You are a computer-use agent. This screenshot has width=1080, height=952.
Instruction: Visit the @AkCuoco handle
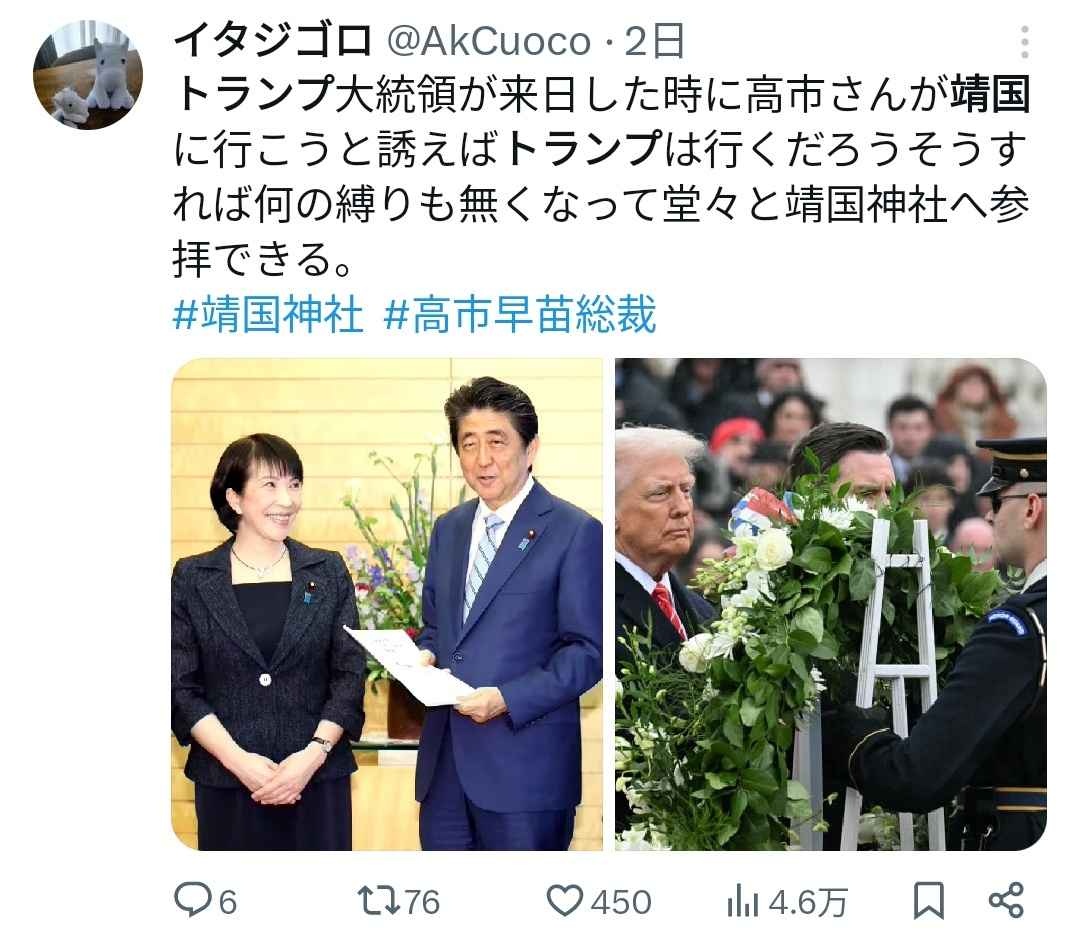(x=489, y=41)
